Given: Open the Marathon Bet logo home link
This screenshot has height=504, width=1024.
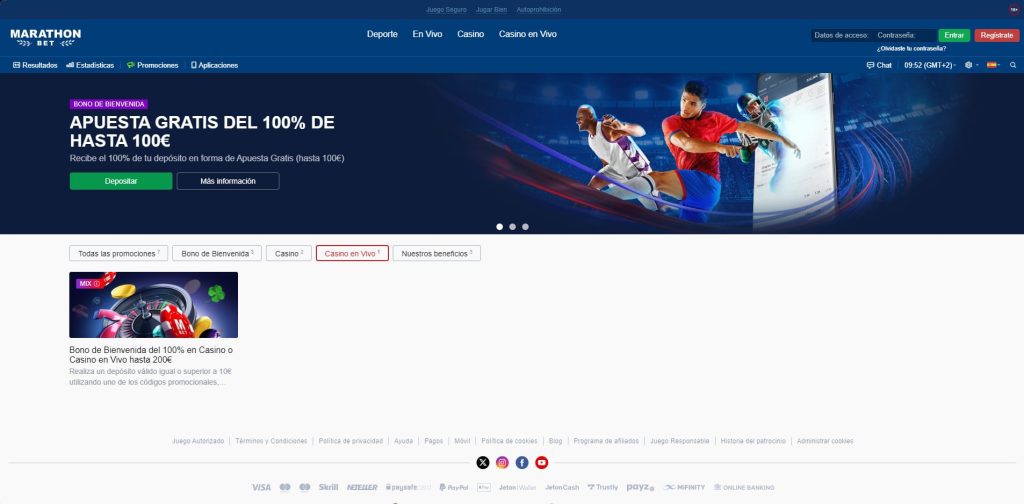Looking at the screenshot, I should coord(46,37).
